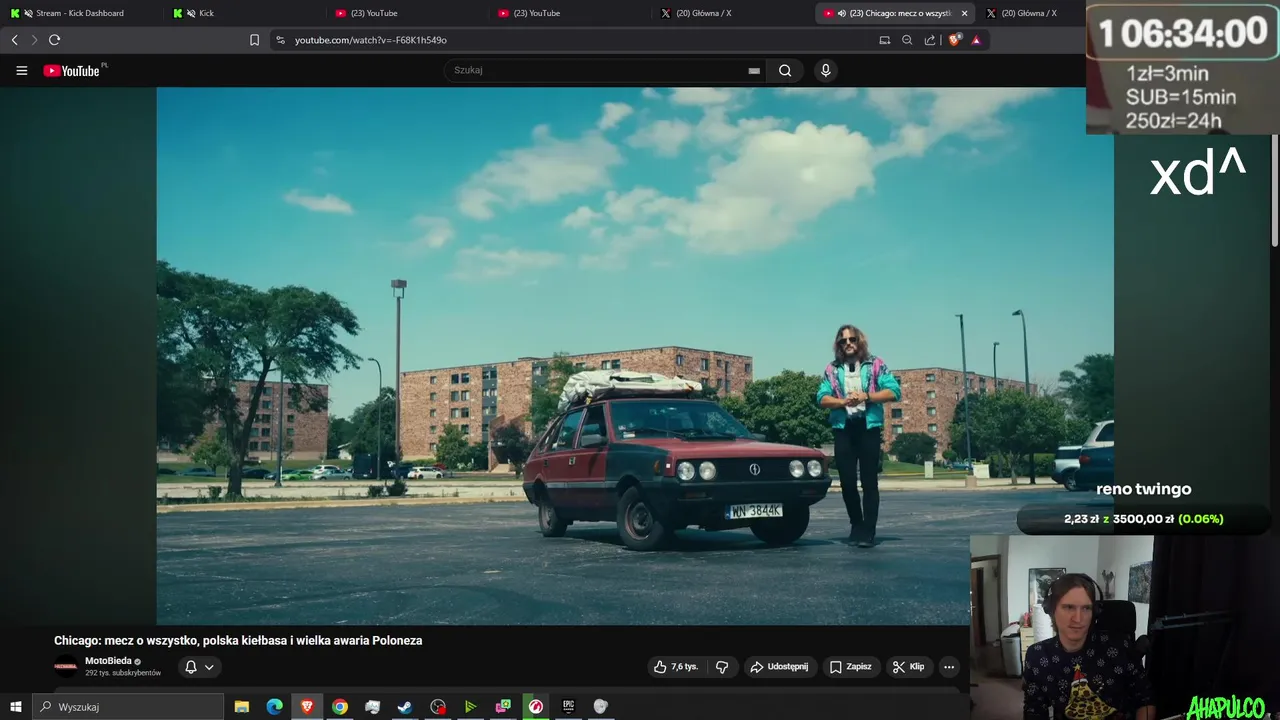1280x720 pixels.
Task: Like the video with 7,6 tys. thumbs up
Action: (676, 667)
